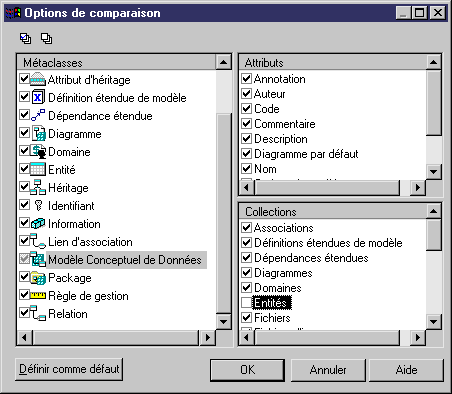Confirm with the OK button
The width and height of the screenshot is (452, 394).
tap(247, 370)
